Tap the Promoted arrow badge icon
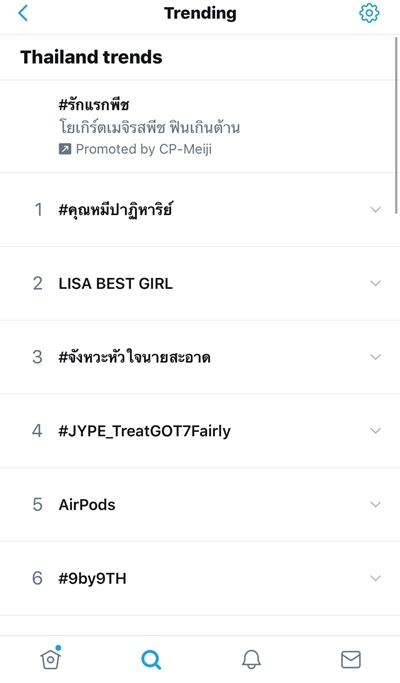Viewport: 400px width, 683px height. 65,149
